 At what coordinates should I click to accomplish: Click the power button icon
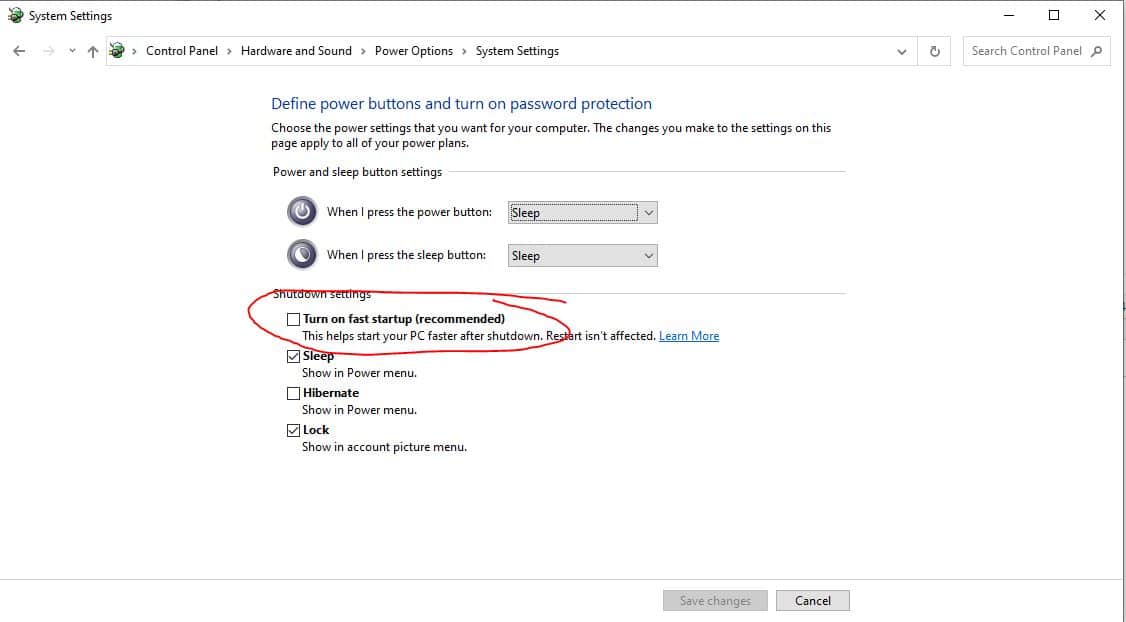coord(301,212)
